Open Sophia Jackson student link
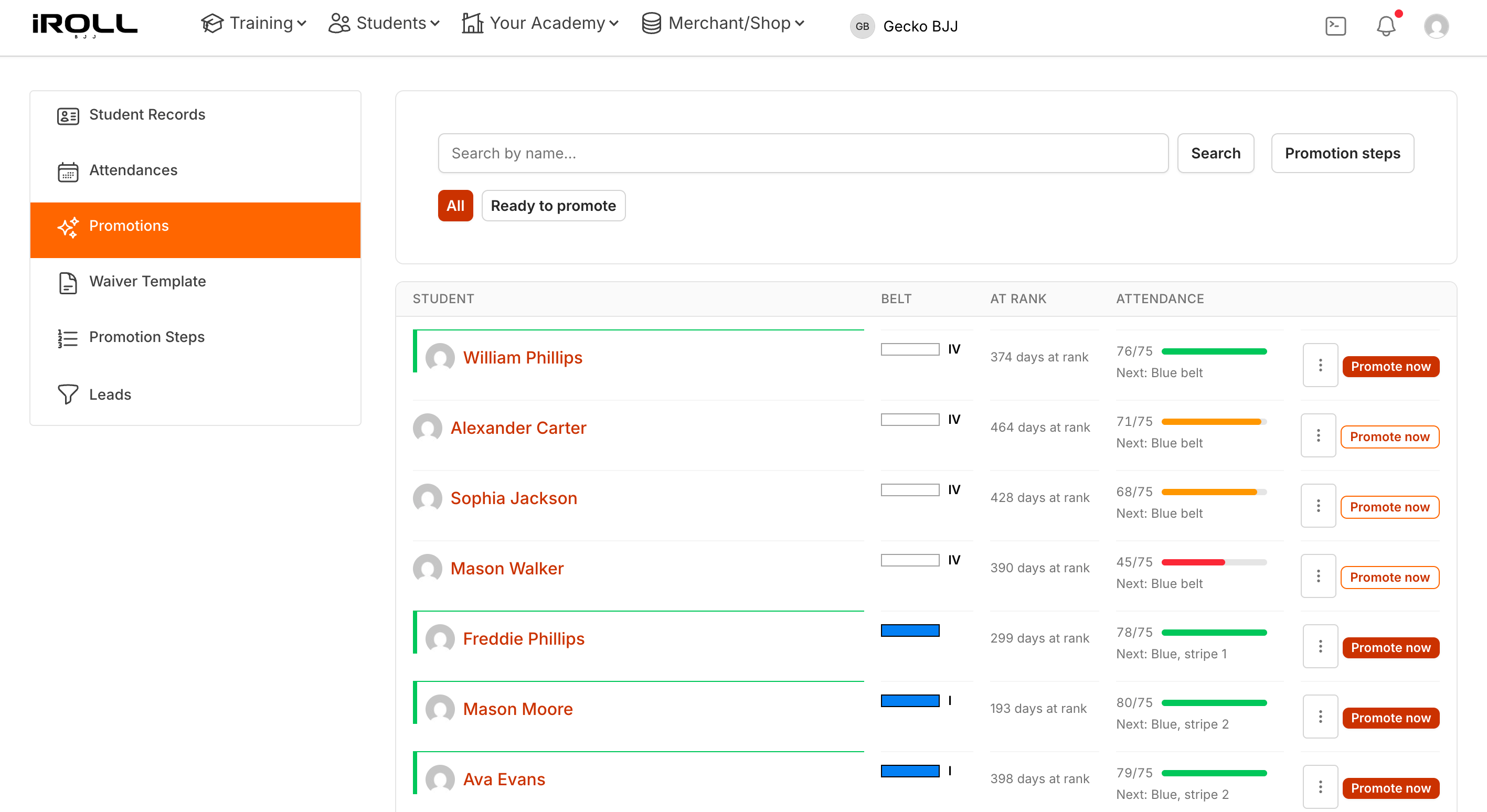The width and height of the screenshot is (1487, 812). pos(513,499)
